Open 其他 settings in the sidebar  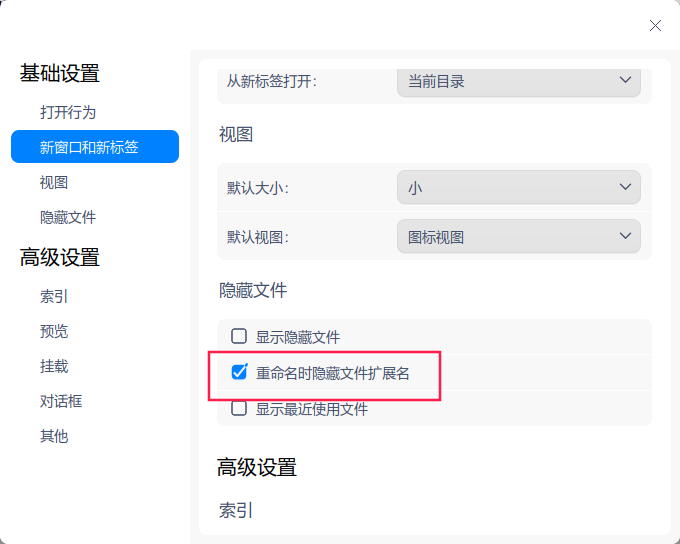click(54, 436)
